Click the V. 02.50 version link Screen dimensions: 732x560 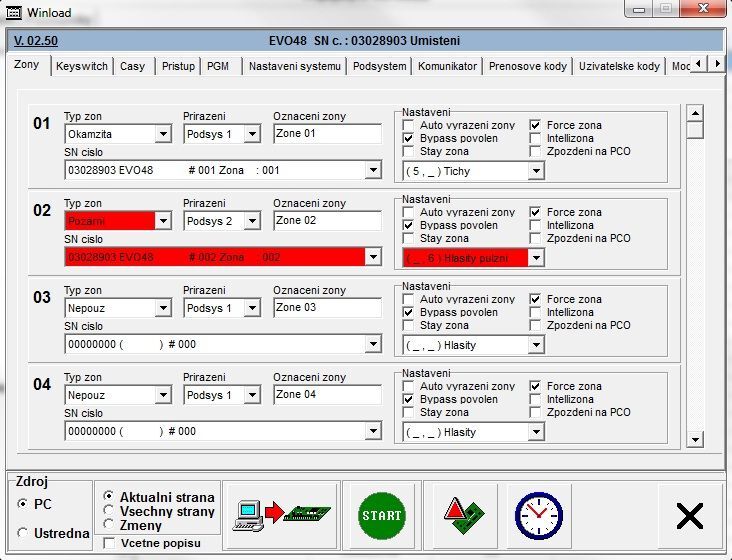(36, 41)
